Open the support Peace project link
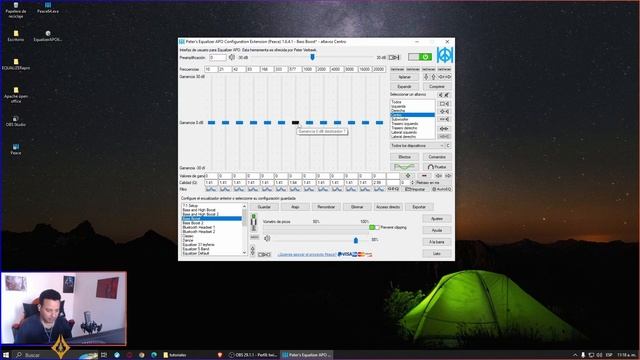Screen dimensions: 640x360 (x=307, y=254)
